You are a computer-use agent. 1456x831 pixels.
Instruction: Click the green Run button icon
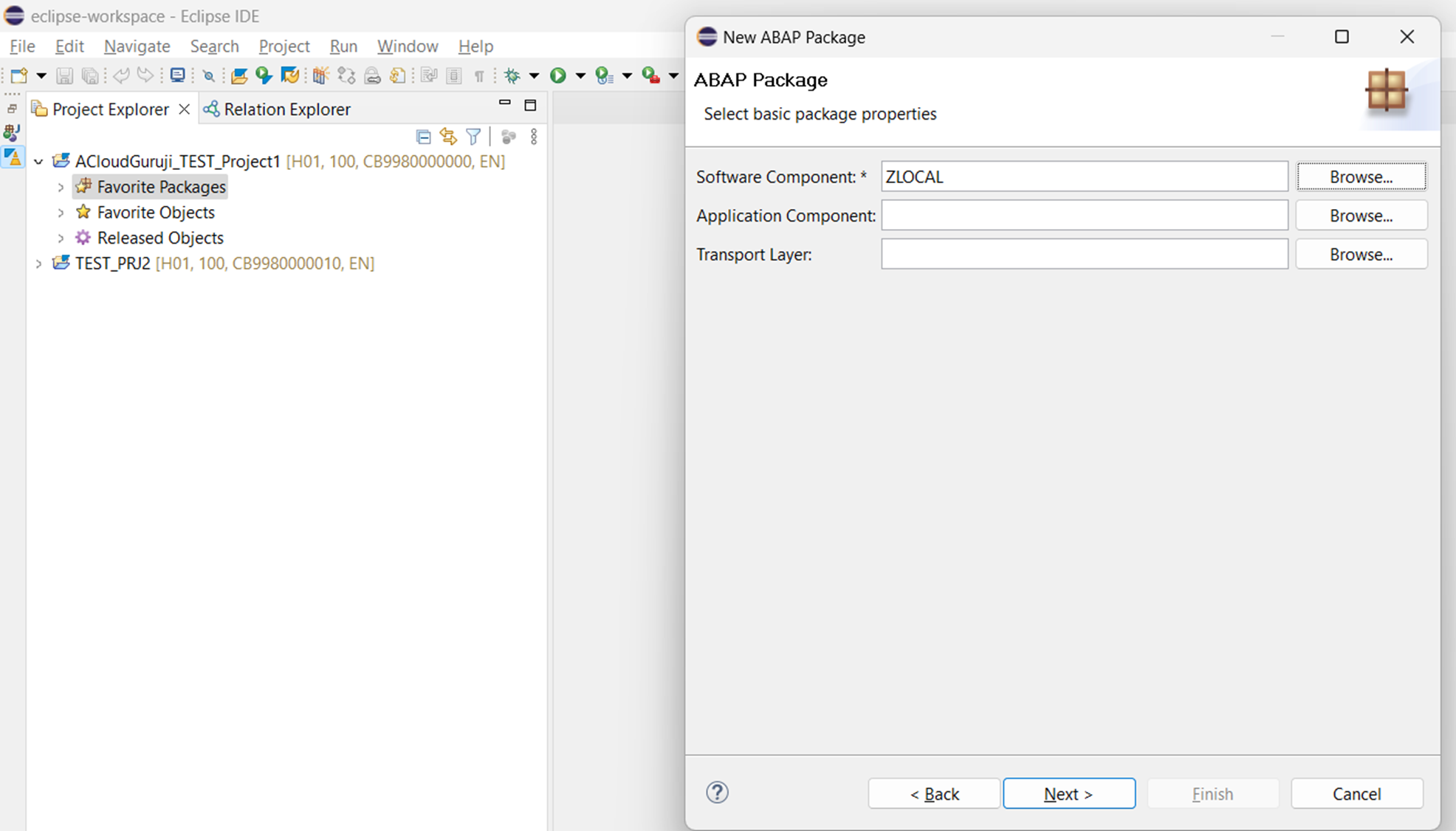pyautogui.click(x=558, y=75)
